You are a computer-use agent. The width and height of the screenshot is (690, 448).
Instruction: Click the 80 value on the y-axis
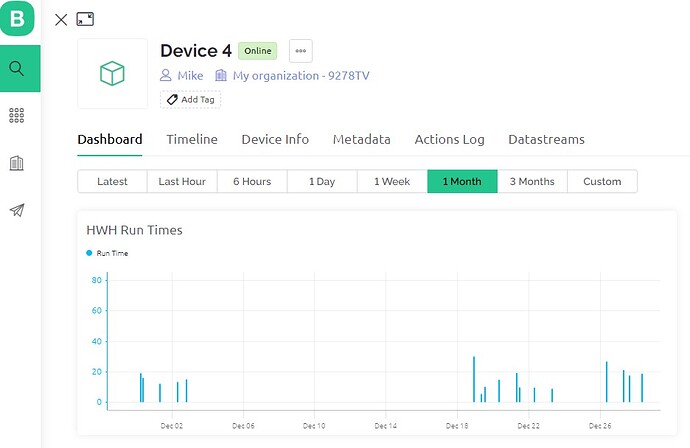pos(96,280)
